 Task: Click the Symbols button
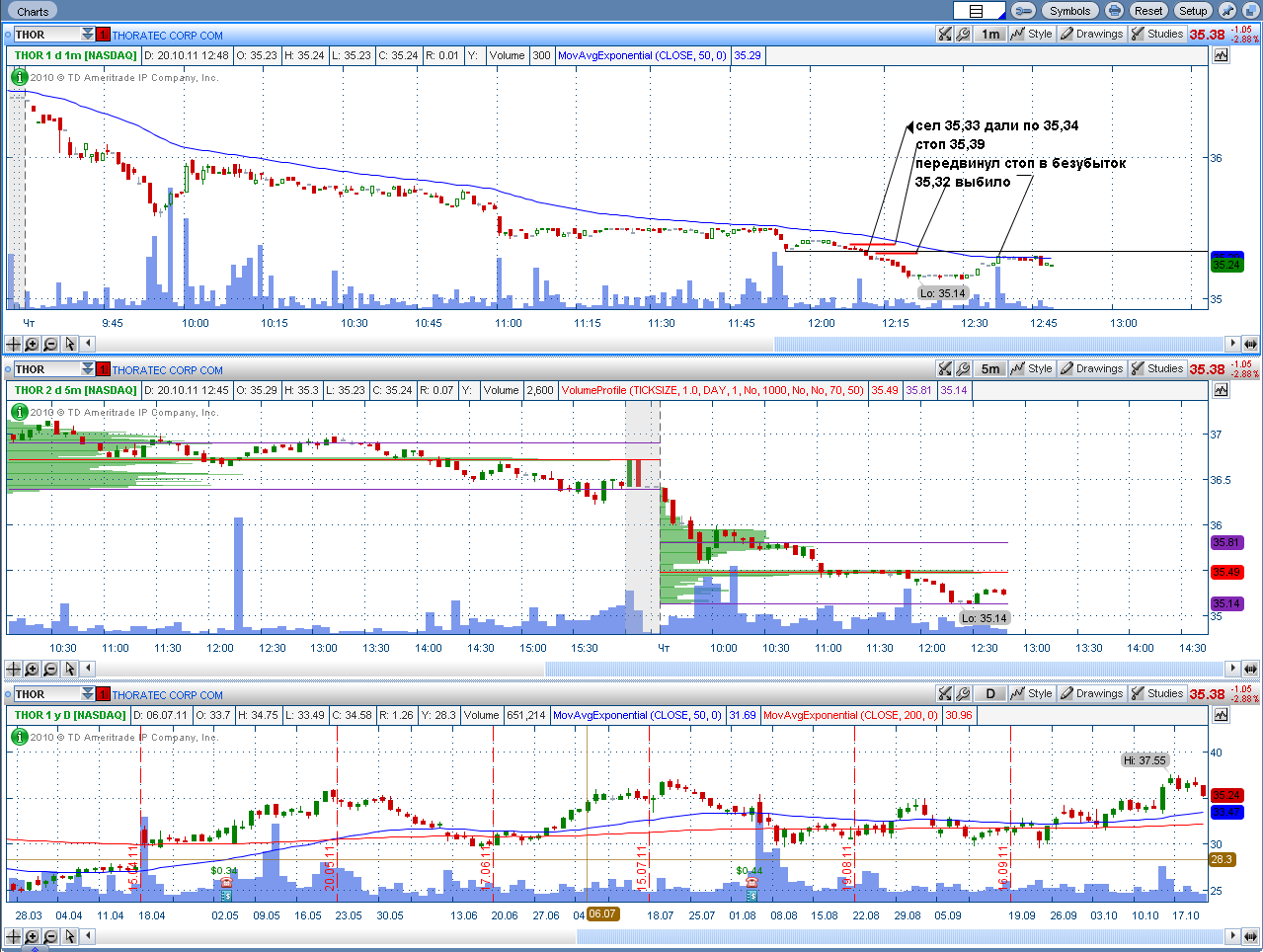(x=1069, y=11)
